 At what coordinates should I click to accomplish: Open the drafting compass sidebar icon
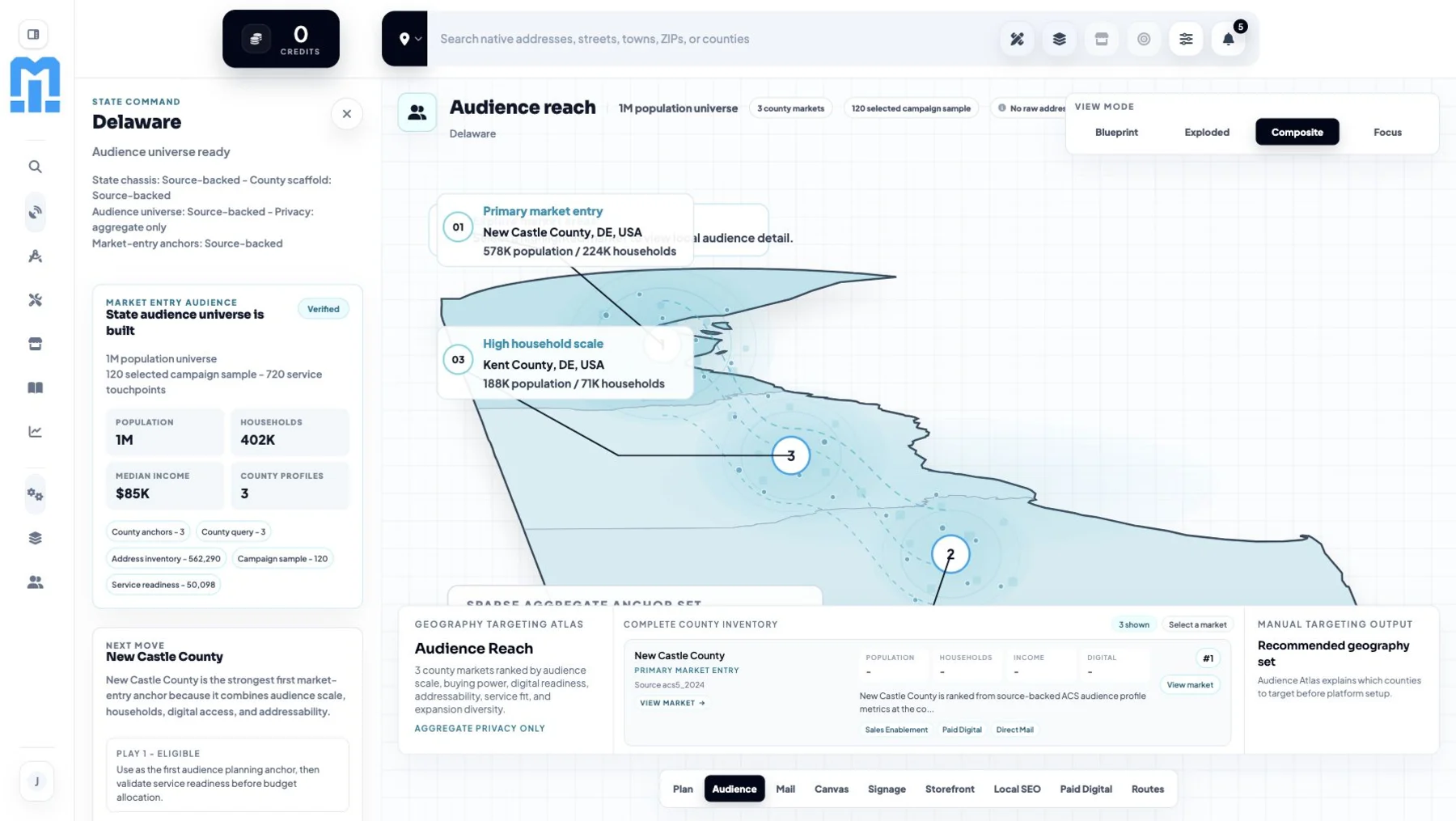(x=35, y=256)
